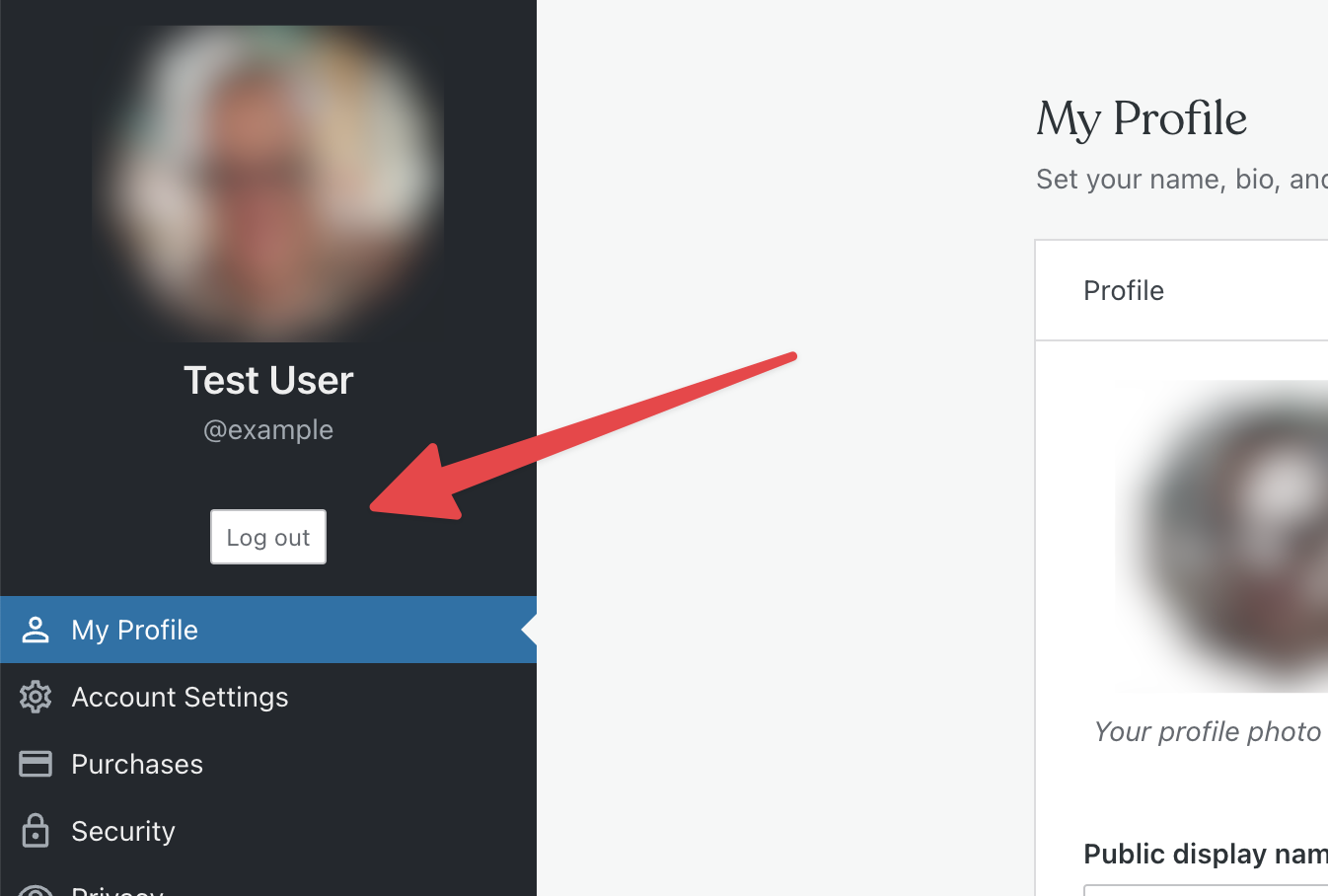Image resolution: width=1328 pixels, height=896 pixels.
Task: Open the Privacy item at sidebar bottom
Action: point(117,890)
